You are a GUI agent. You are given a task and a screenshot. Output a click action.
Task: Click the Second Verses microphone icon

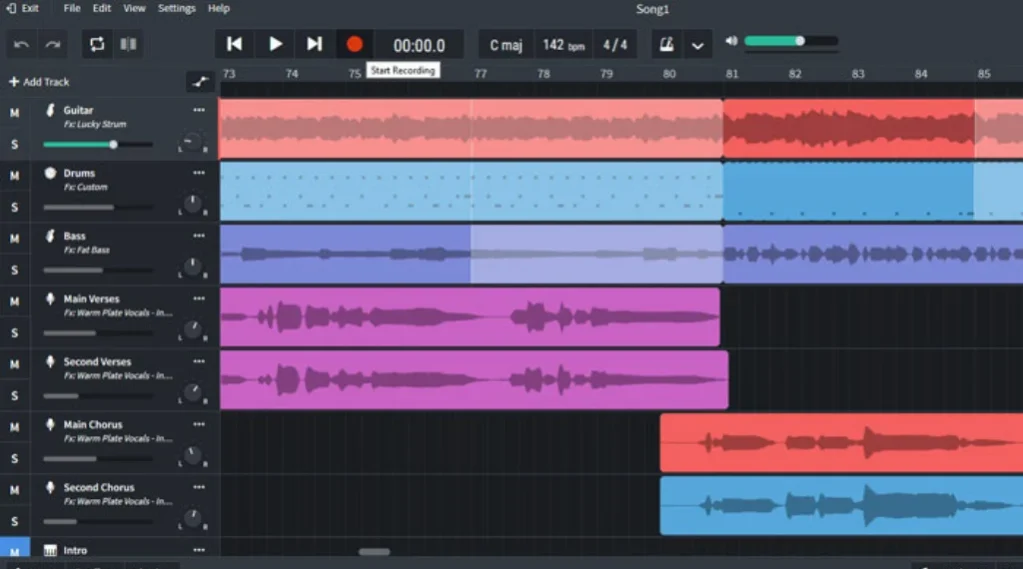pyautogui.click(x=50, y=361)
